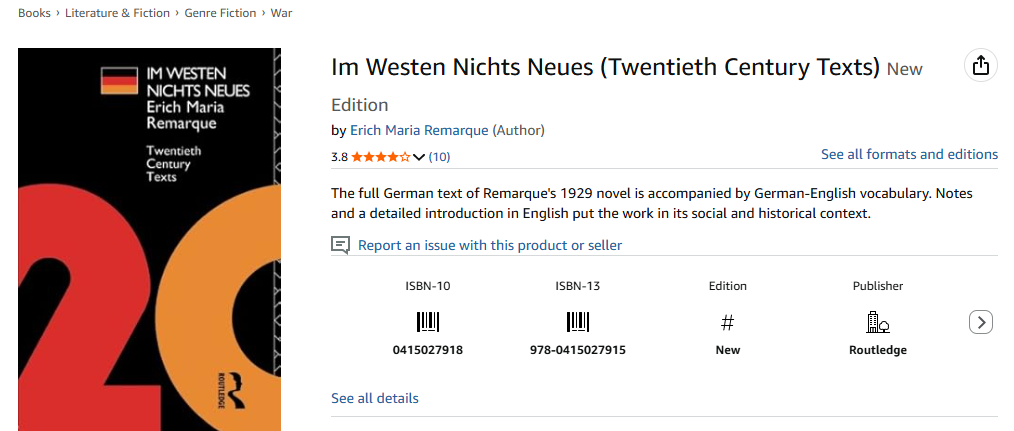The height and width of the screenshot is (431, 1014).
Task: Click the report issue speech bubble icon
Action: 341,245
